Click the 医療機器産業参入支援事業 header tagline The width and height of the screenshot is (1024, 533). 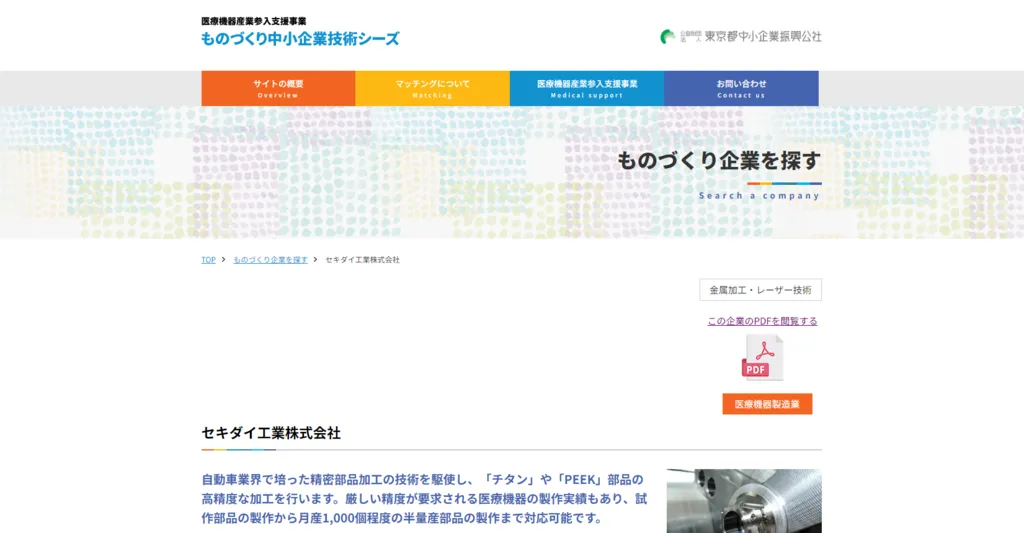pyautogui.click(x=253, y=21)
